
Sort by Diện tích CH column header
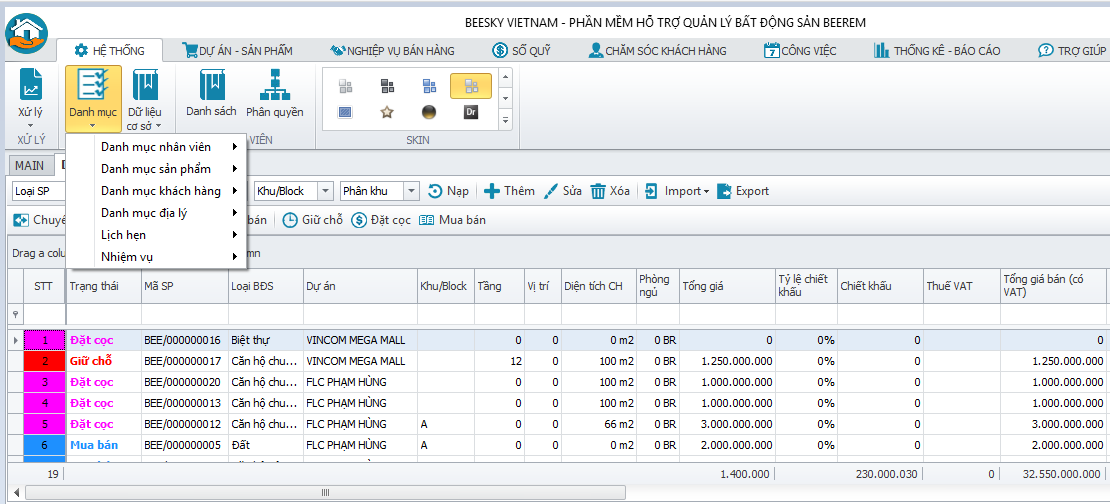598,286
